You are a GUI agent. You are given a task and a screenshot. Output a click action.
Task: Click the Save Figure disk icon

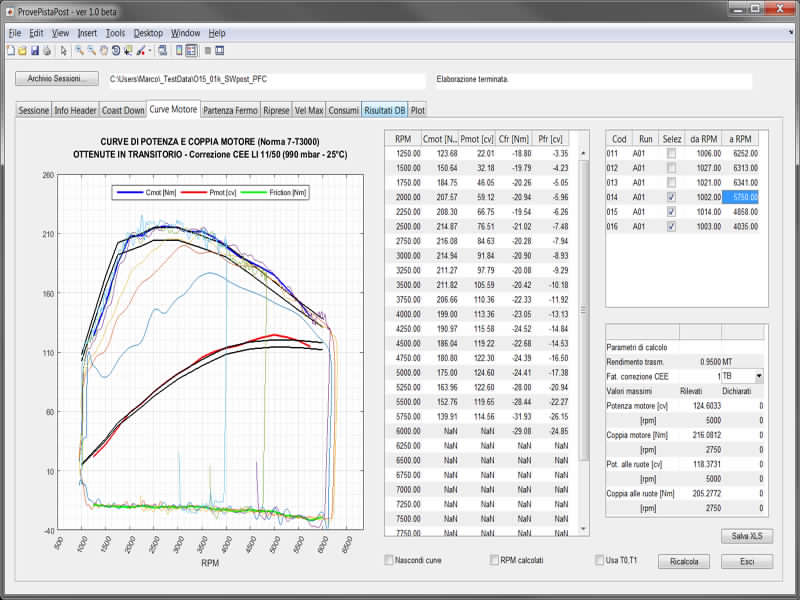click(x=35, y=50)
